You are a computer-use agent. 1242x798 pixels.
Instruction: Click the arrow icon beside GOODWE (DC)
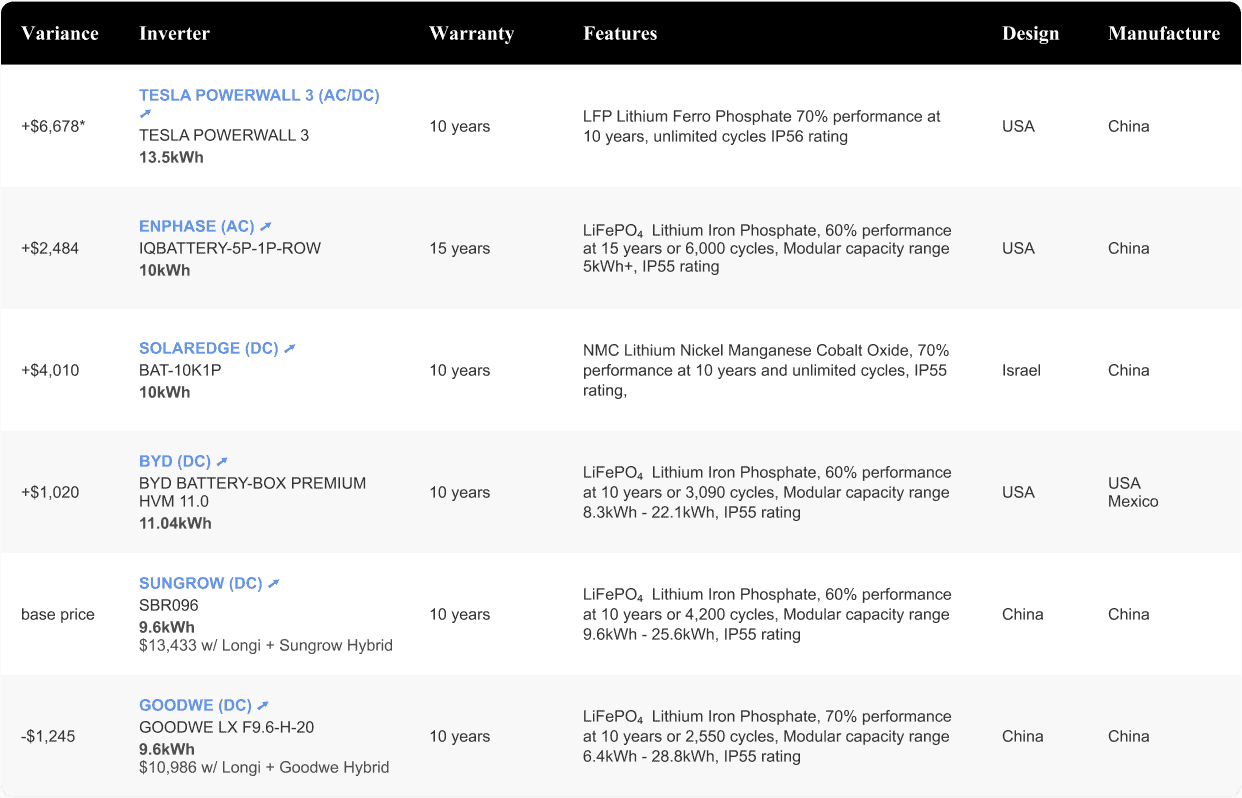pos(263,706)
